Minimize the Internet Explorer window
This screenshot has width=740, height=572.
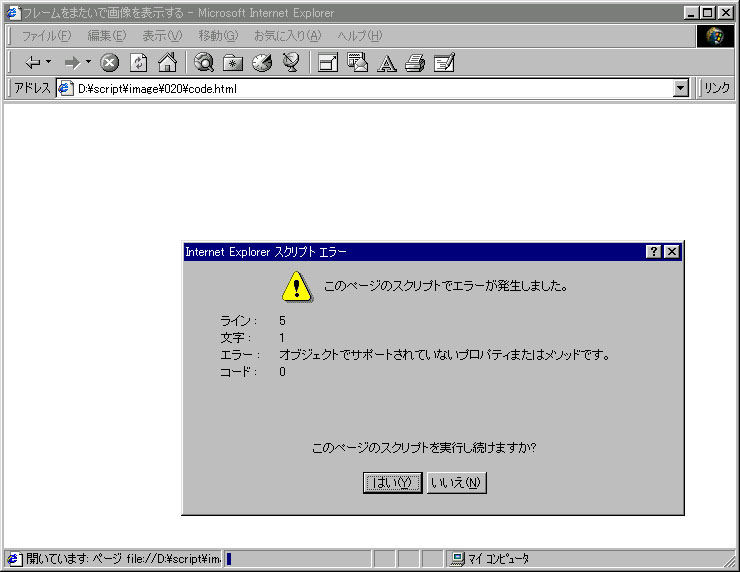691,13
